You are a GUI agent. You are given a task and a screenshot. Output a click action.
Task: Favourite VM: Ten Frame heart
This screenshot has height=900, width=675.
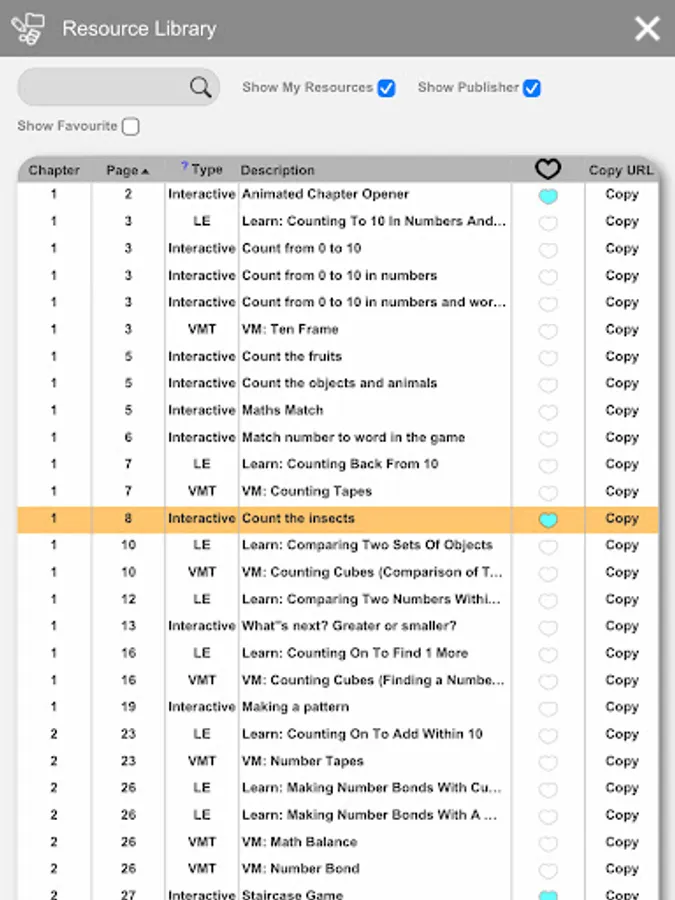tap(548, 331)
